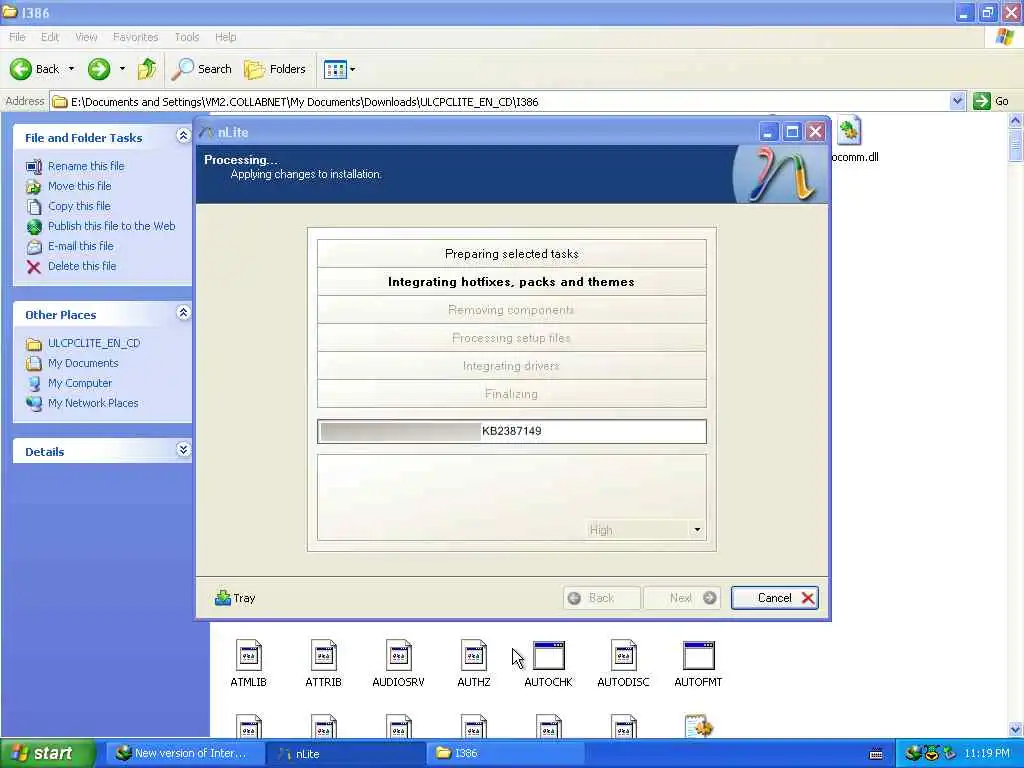The image size is (1024, 768).
Task: Collapse Other Places panel
Action: point(184,312)
